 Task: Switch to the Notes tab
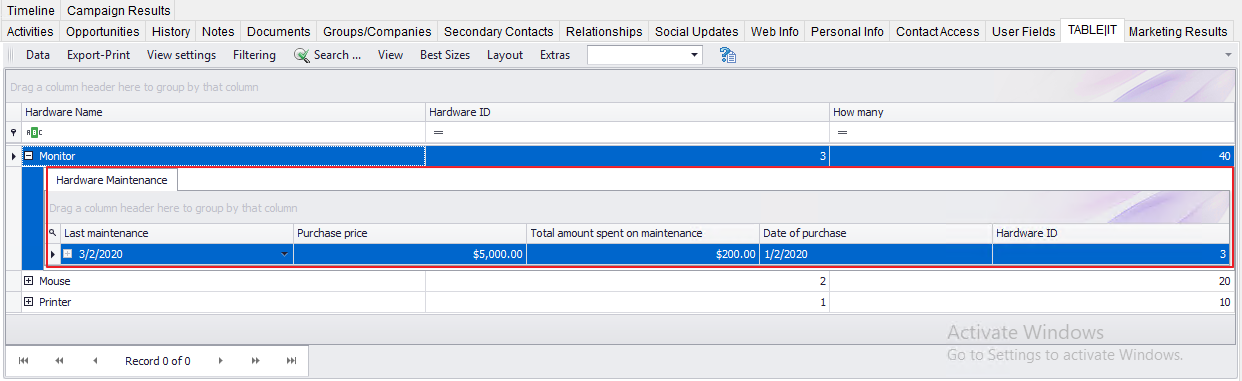point(218,31)
